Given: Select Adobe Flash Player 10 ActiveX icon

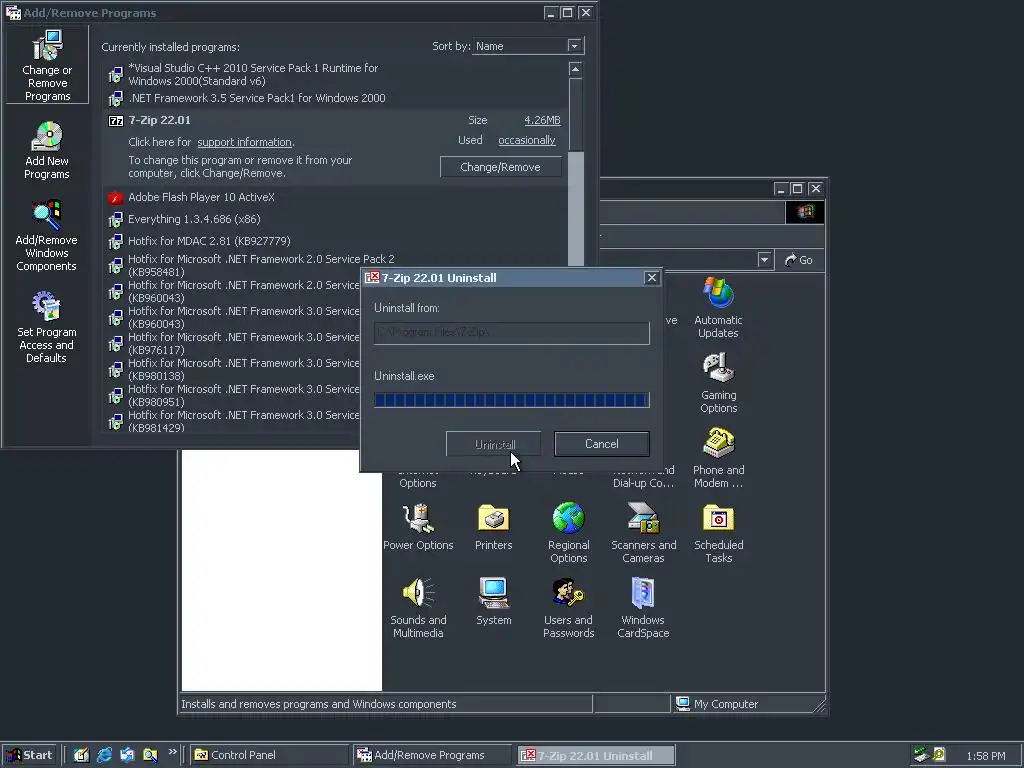Looking at the screenshot, I should (x=116, y=197).
